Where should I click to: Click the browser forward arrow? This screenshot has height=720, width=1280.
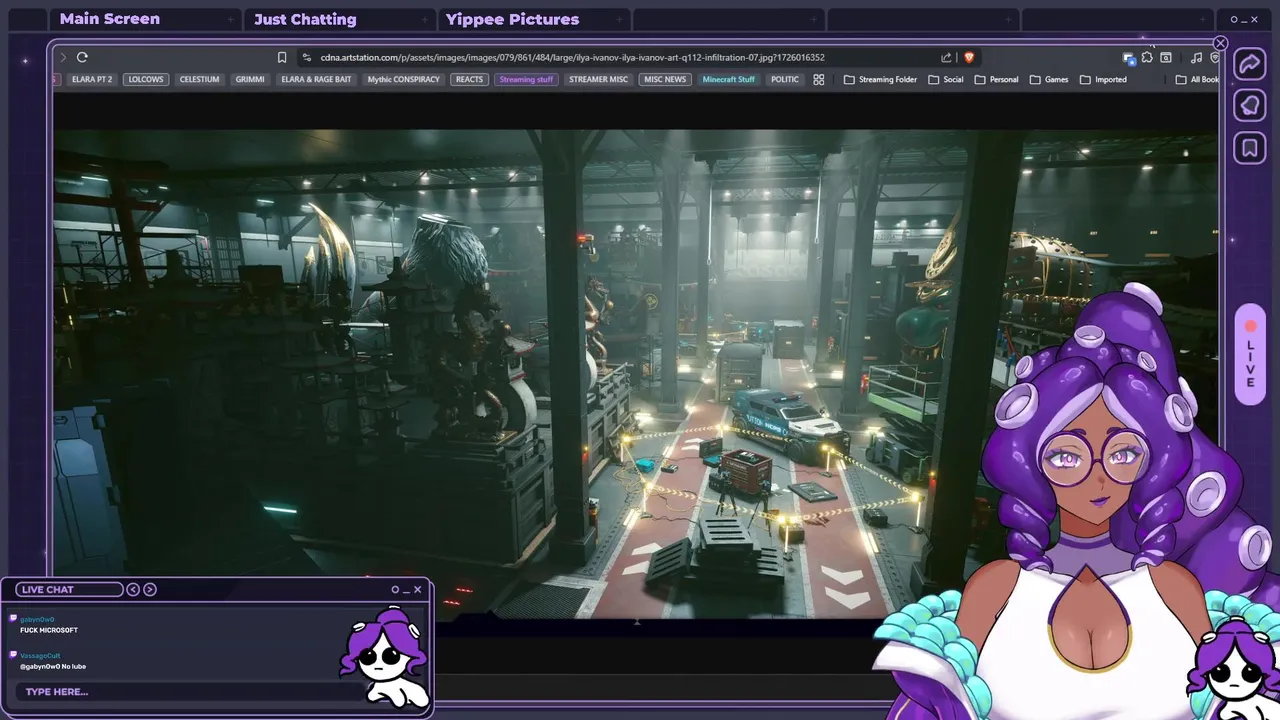click(63, 57)
